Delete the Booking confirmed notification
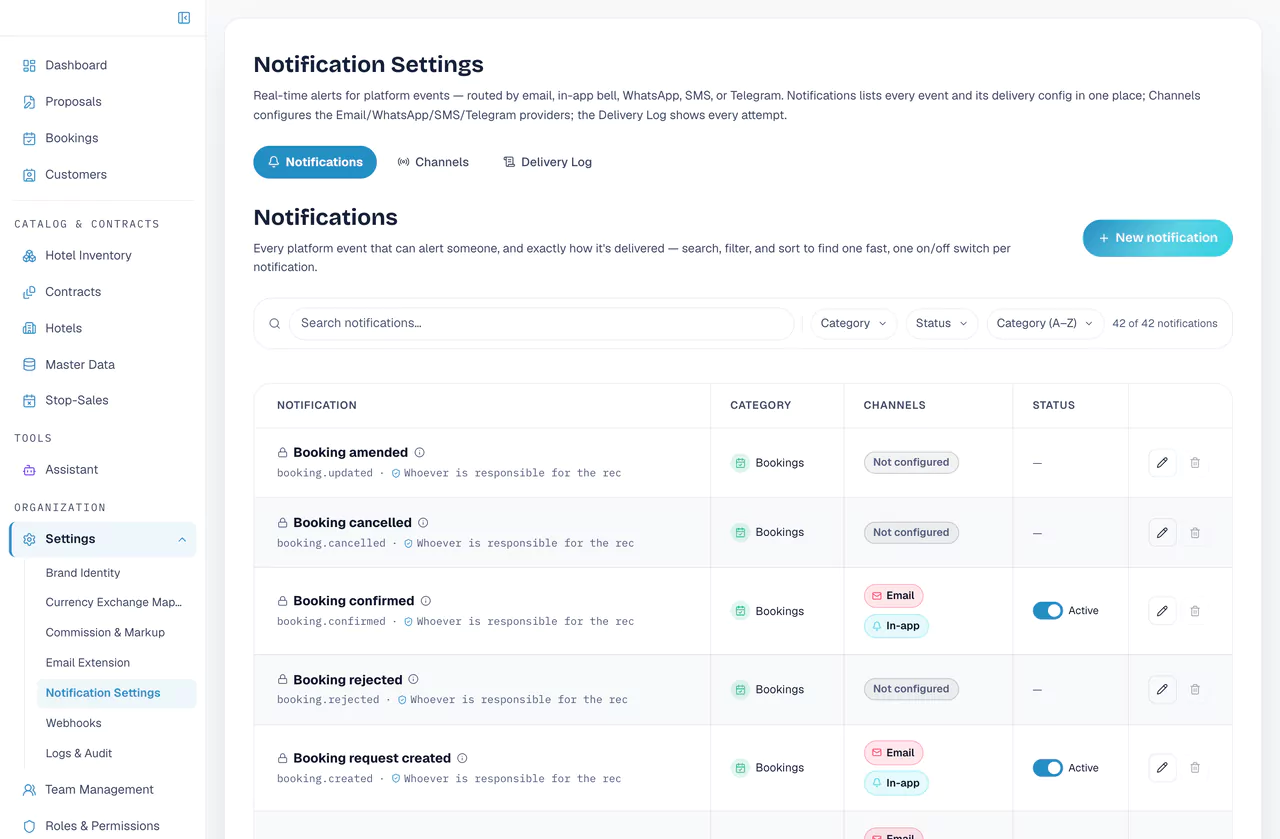 tap(1195, 611)
